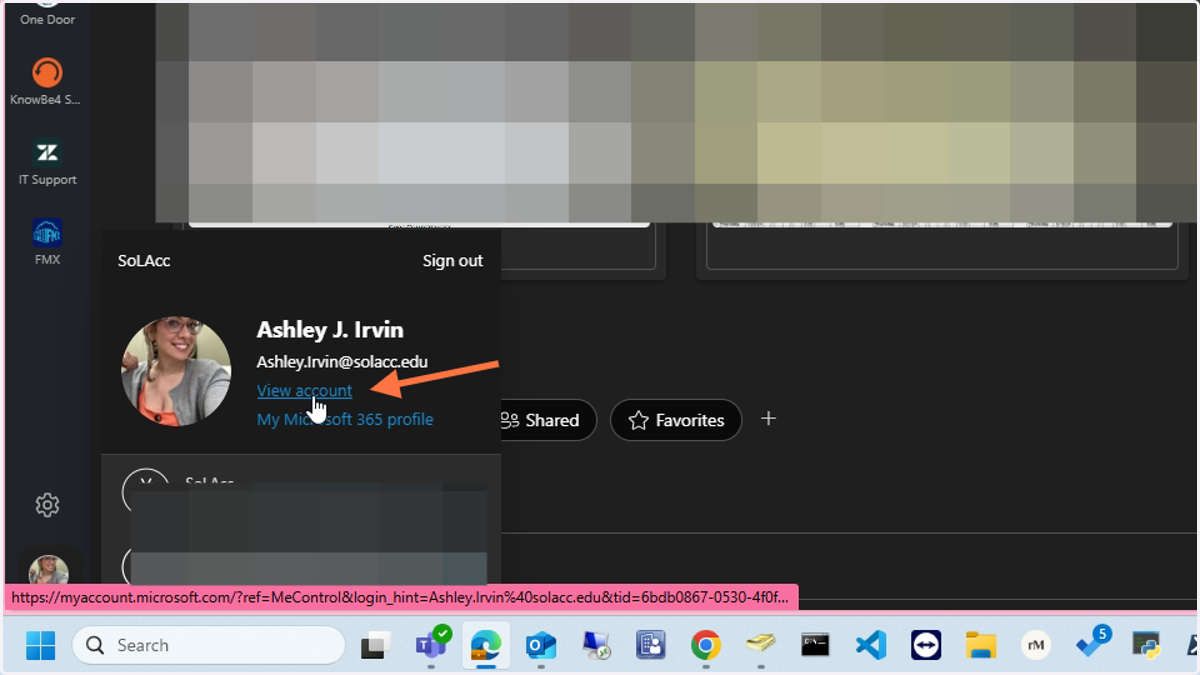Open the IT Support sidebar app
1200x675 pixels.
pos(47,162)
